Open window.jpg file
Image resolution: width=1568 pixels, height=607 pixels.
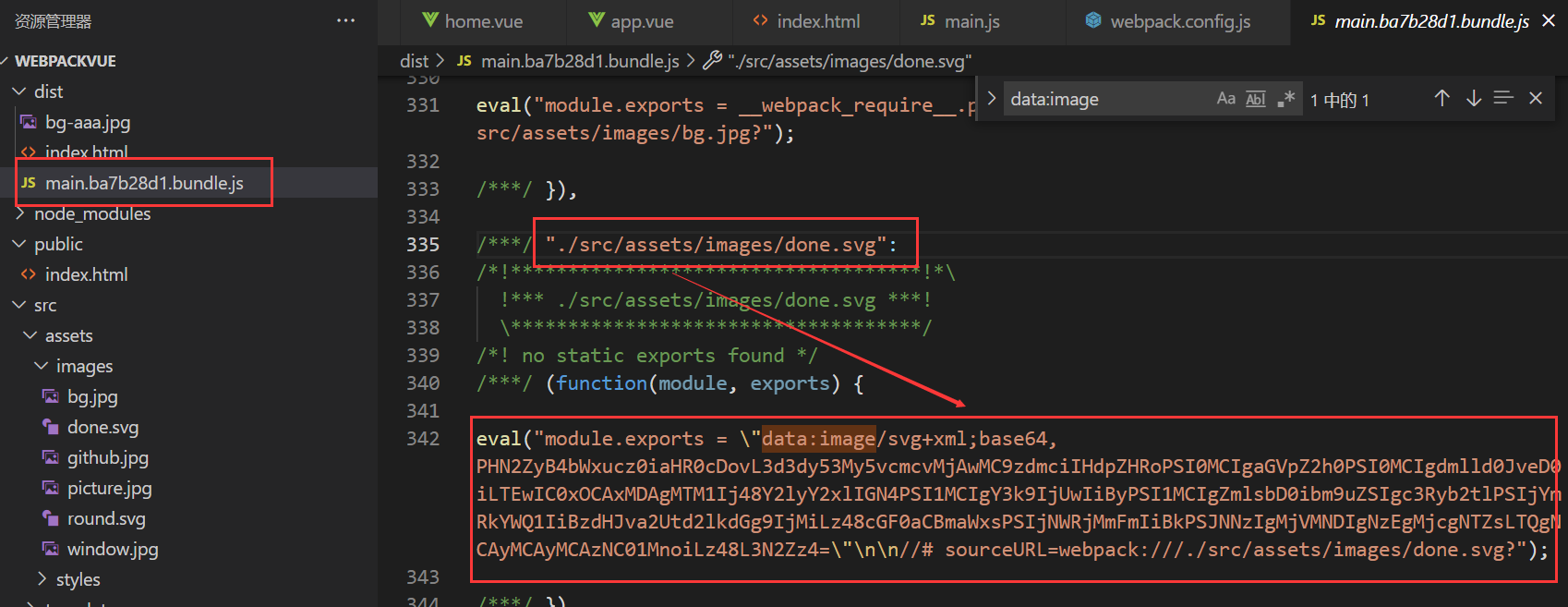pyautogui.click(x=113, y=549)
